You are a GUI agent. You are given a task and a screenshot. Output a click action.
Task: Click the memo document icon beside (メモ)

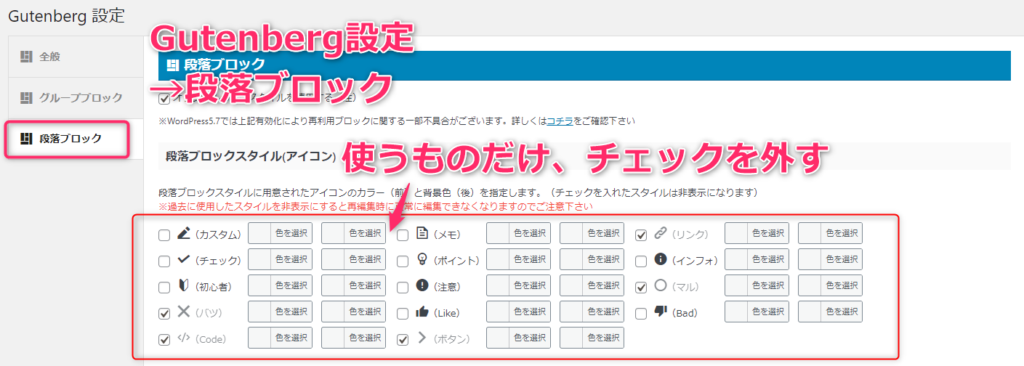(x=423, y=233)
